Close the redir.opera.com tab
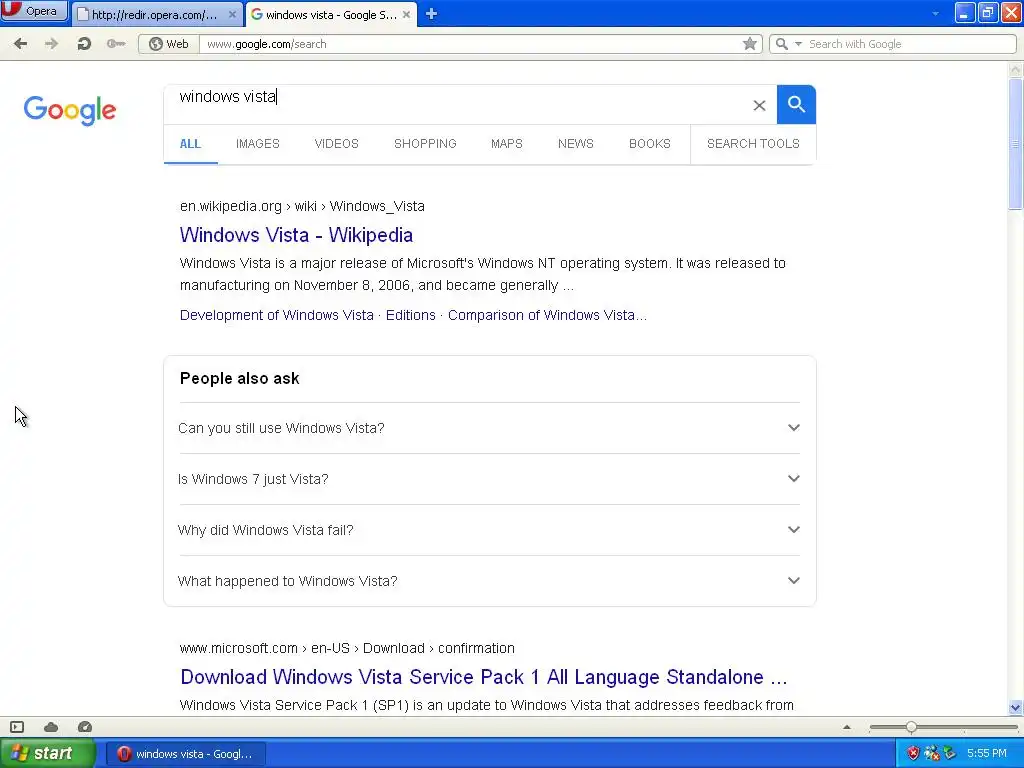This screenshot has width=1024, height=768. point(232,14)
